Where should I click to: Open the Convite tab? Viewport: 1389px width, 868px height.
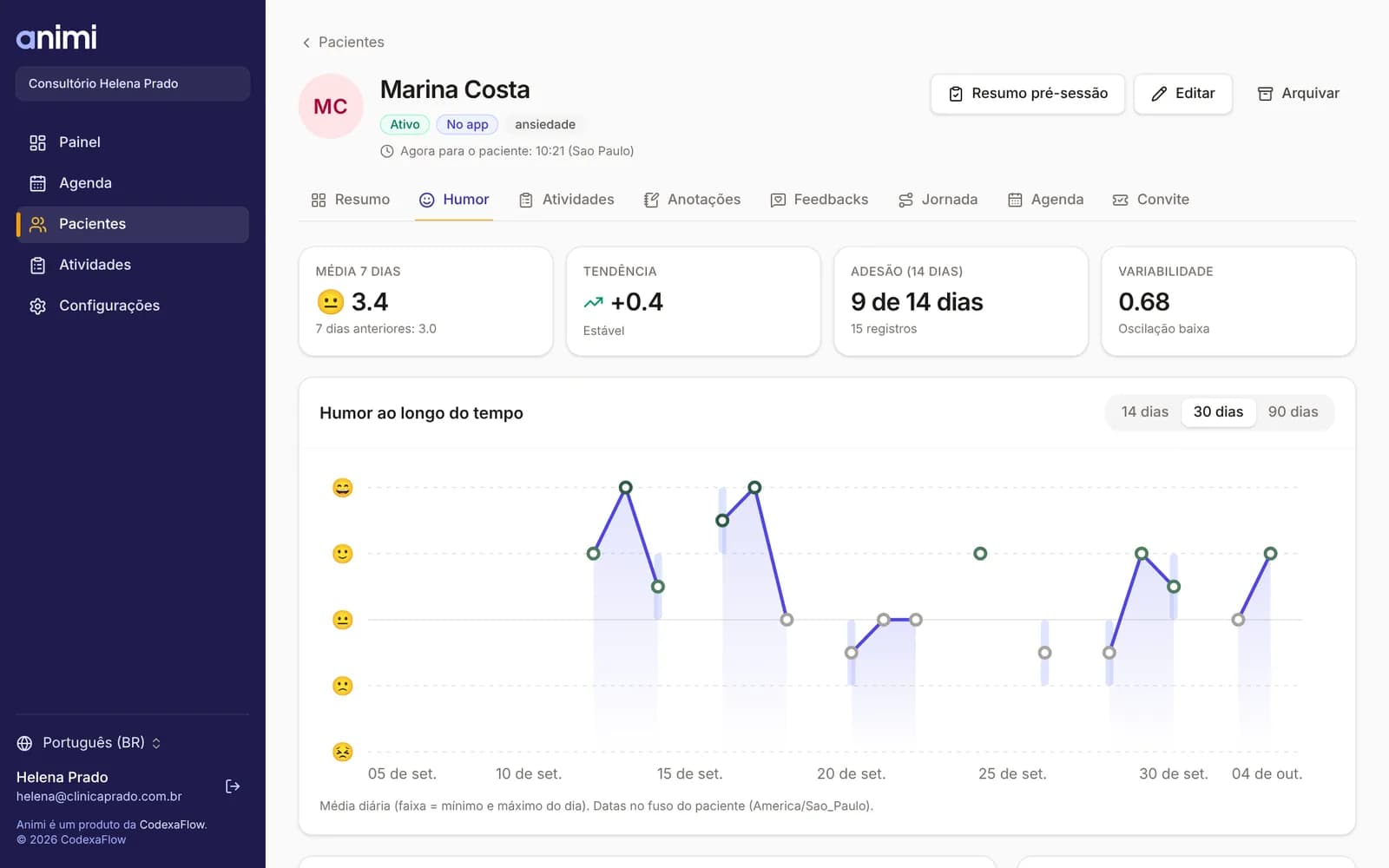(1151, 200)
